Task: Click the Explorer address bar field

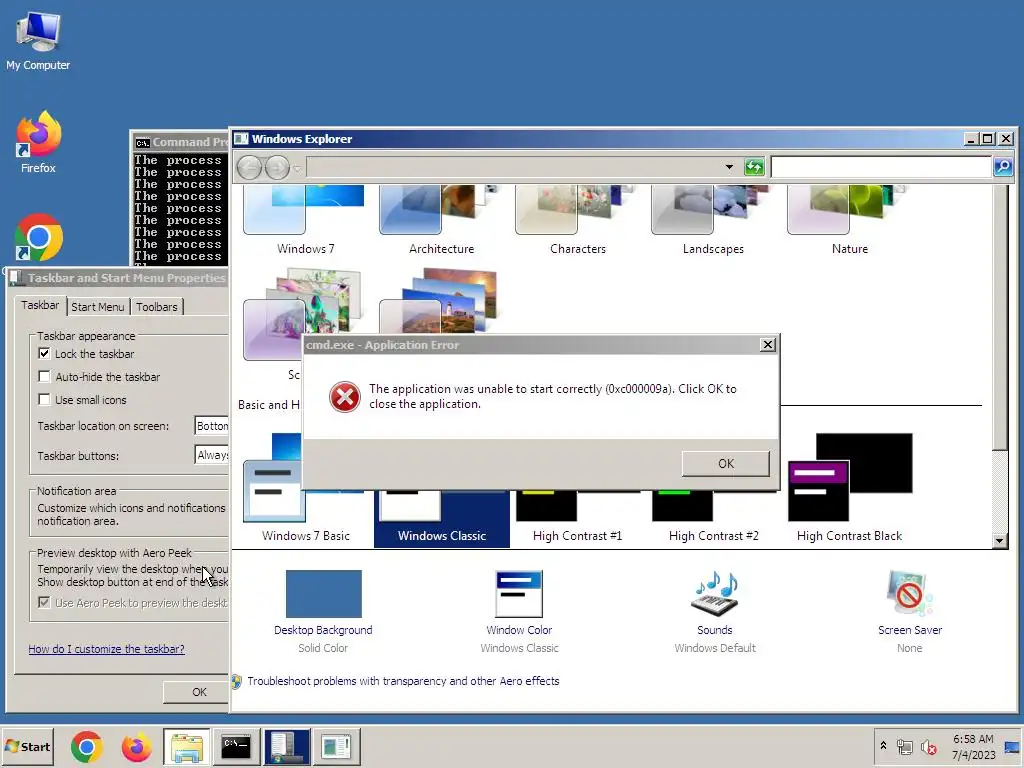Action: tap(515, 167)
